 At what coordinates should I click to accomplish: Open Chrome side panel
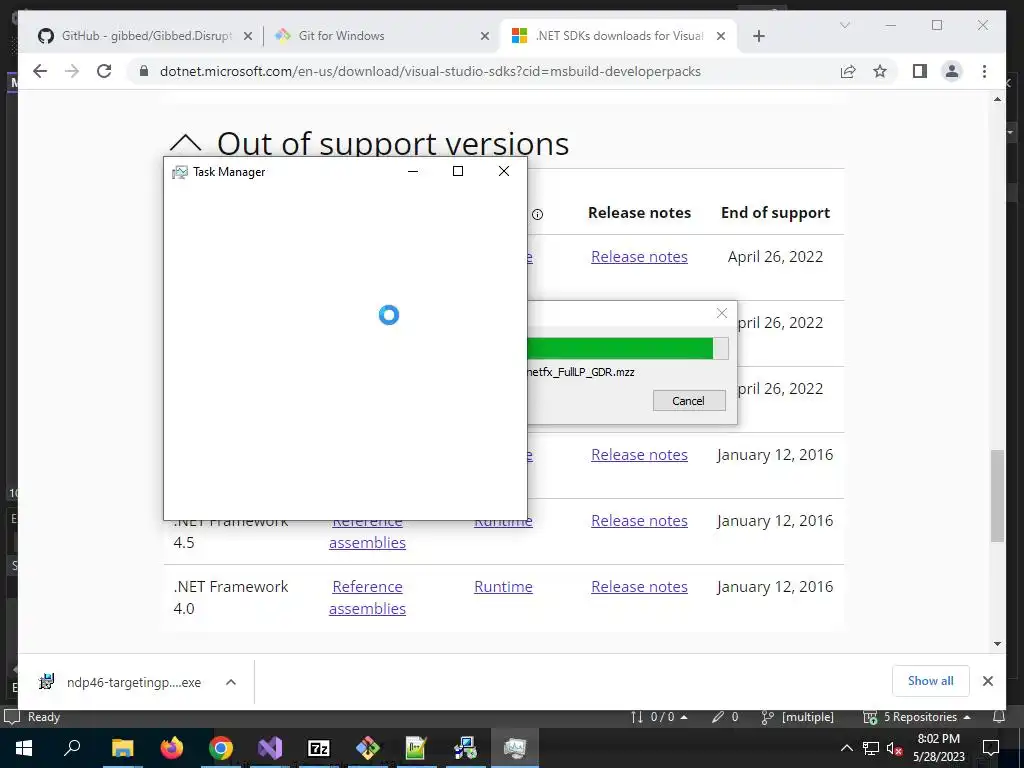pos(920,71)
